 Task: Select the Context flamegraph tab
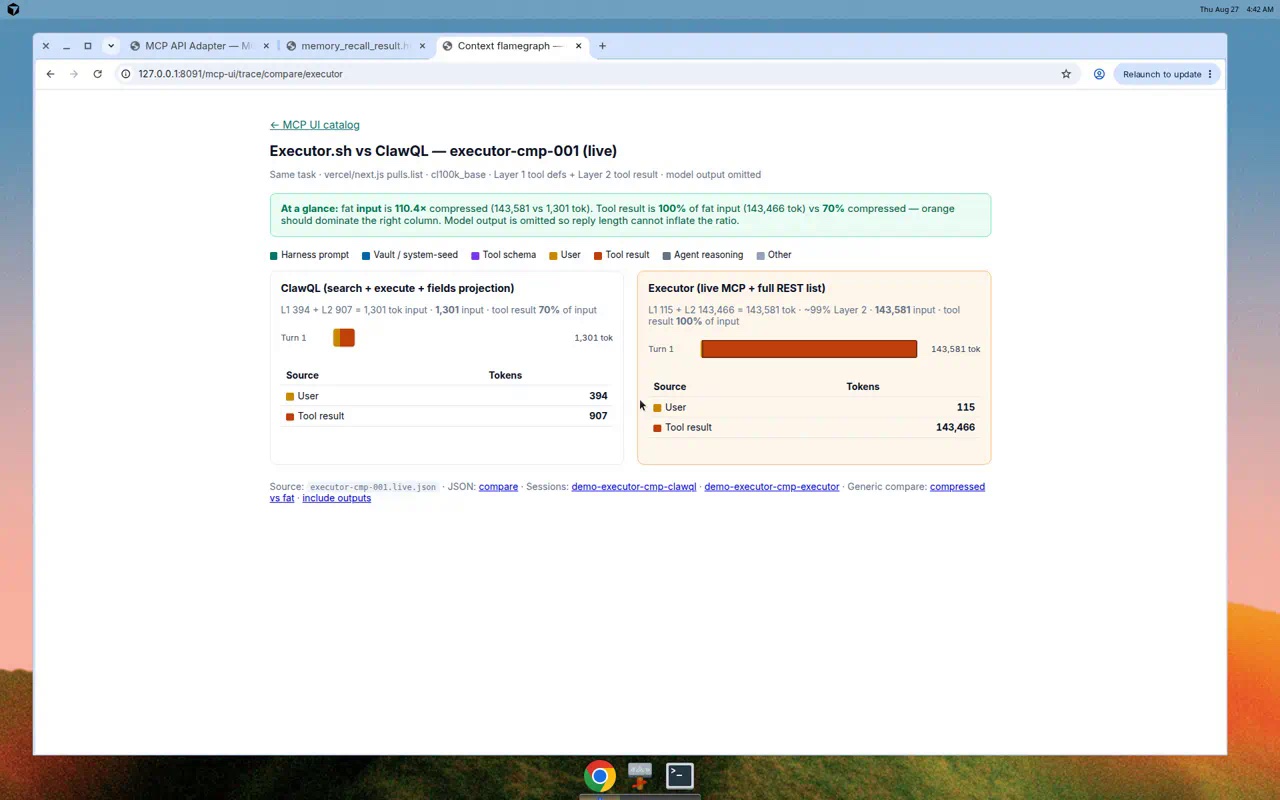[x=510, y=46]
